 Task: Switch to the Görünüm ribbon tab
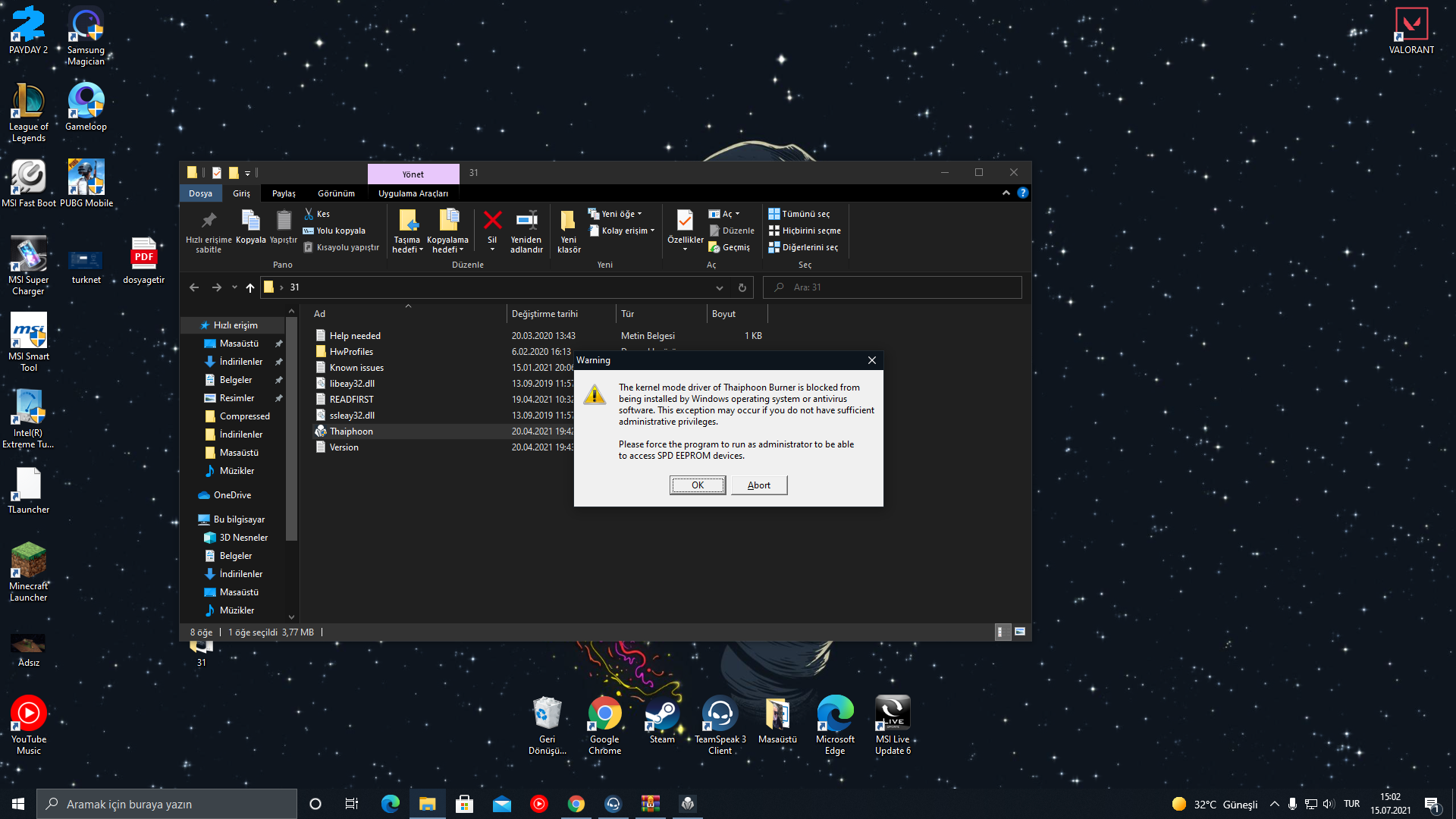[336, 193]
